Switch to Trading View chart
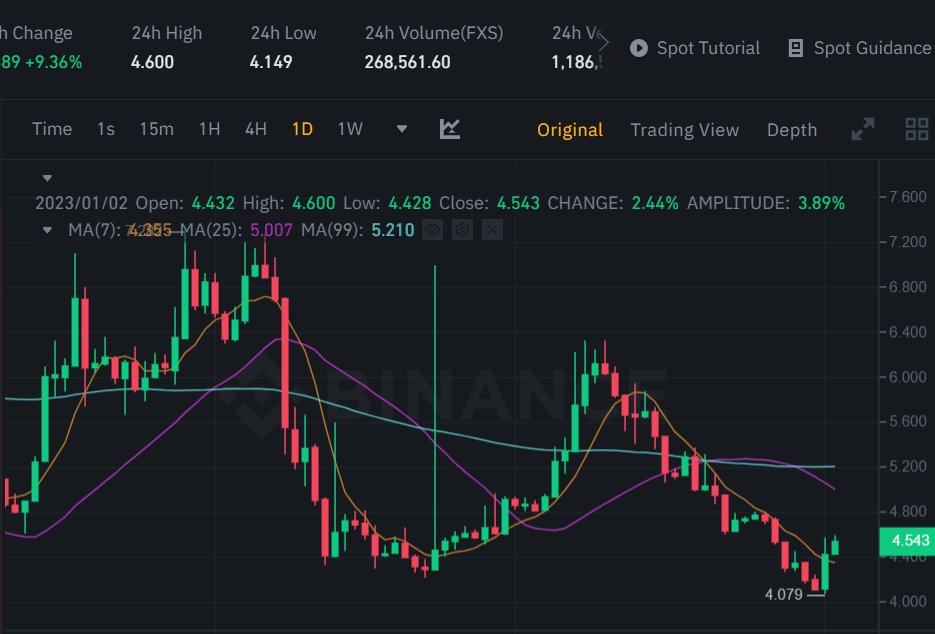 tap(685, 129)
